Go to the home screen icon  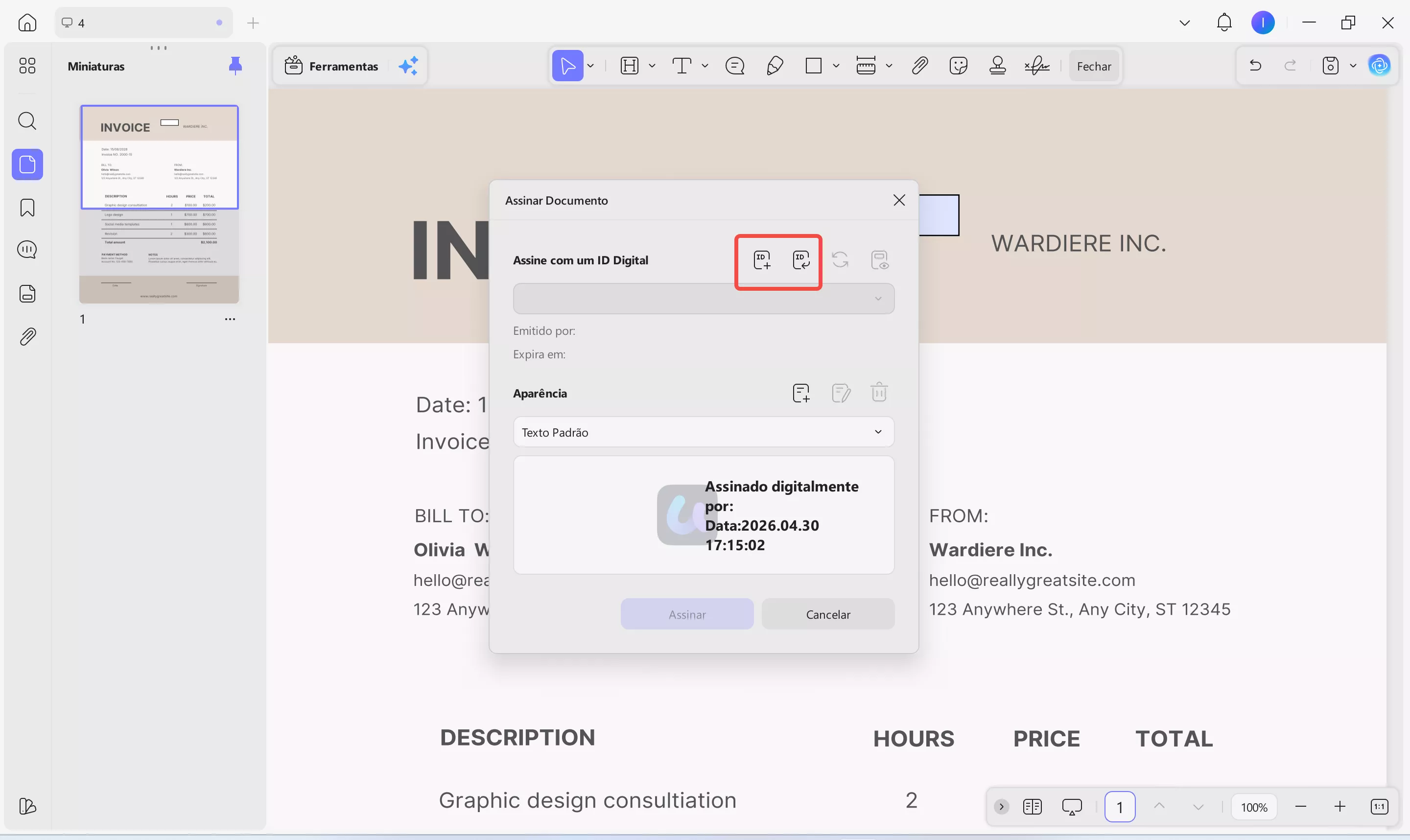pyautogui.click(x=27, y=23)
